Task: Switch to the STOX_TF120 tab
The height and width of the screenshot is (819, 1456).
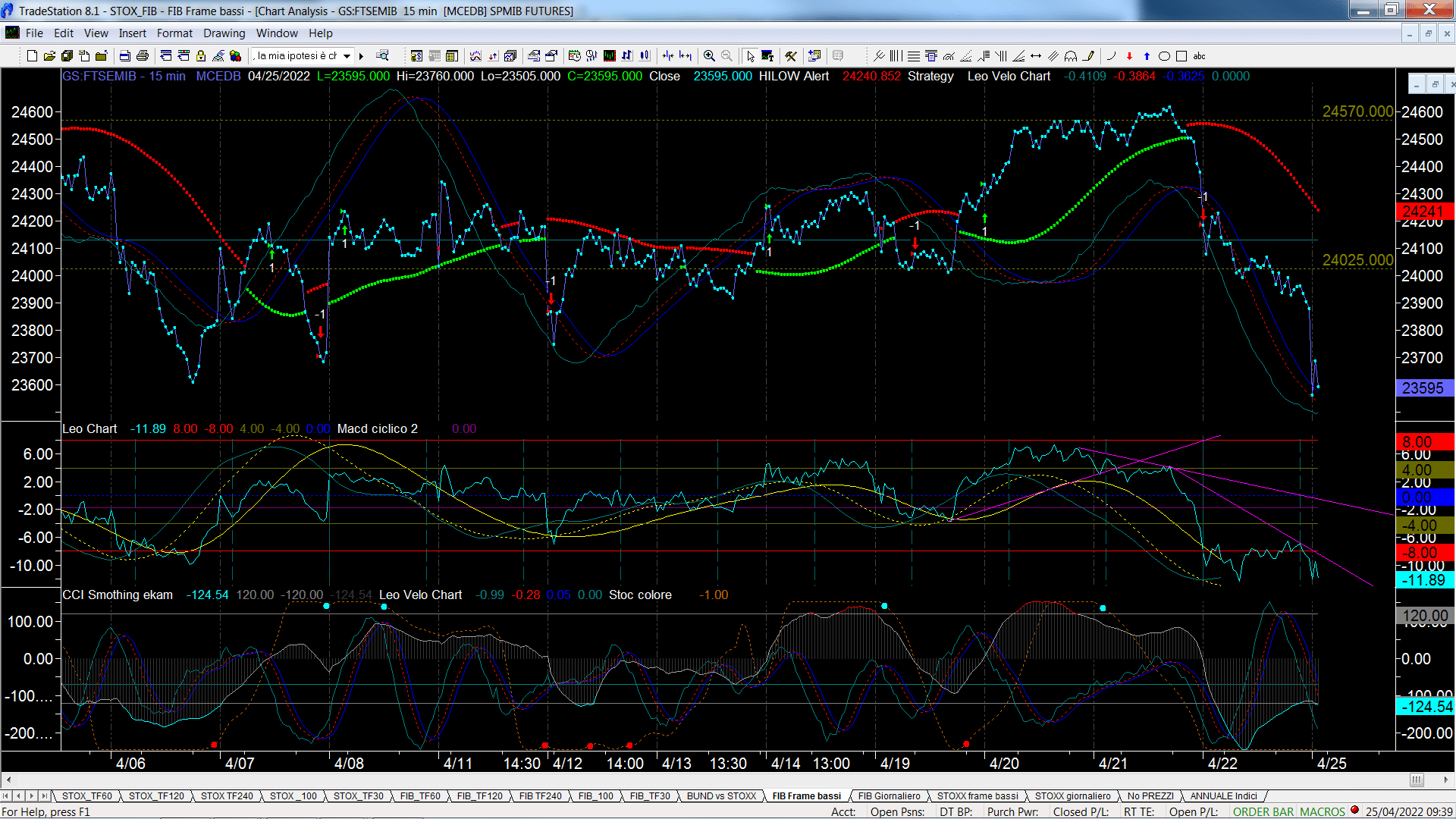Action: coord(156,796)
